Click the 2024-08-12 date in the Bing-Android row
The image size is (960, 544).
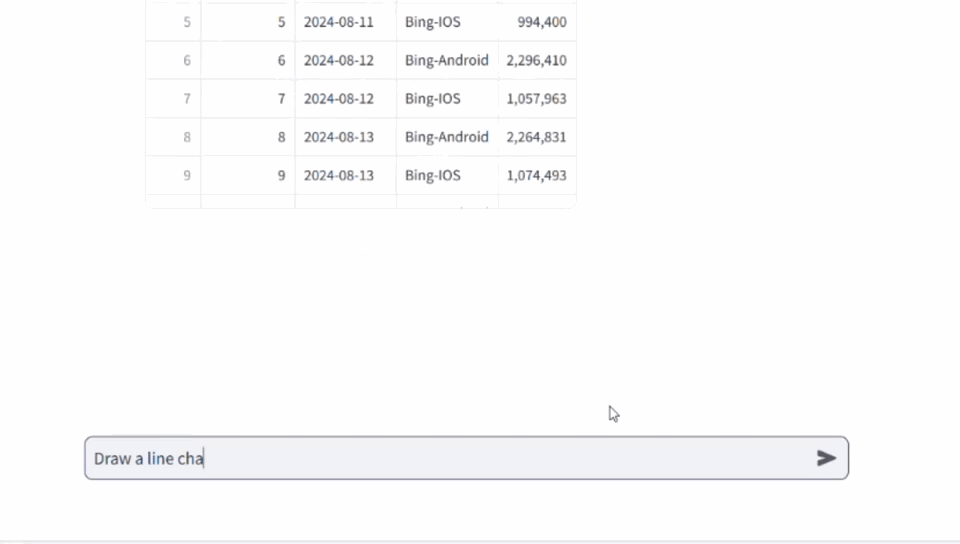pos(345,60)
